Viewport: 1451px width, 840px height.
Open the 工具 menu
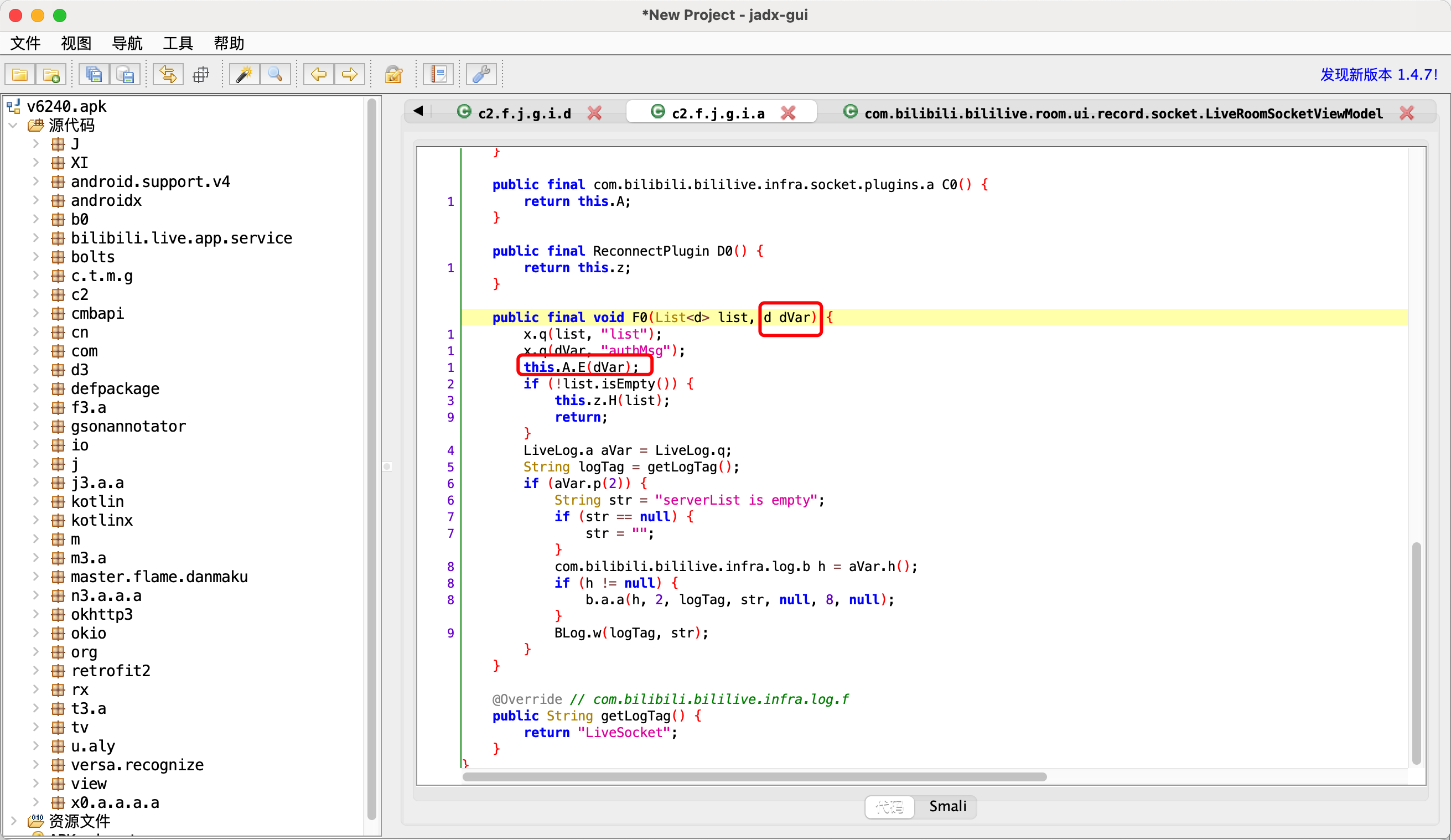point(177,43)
